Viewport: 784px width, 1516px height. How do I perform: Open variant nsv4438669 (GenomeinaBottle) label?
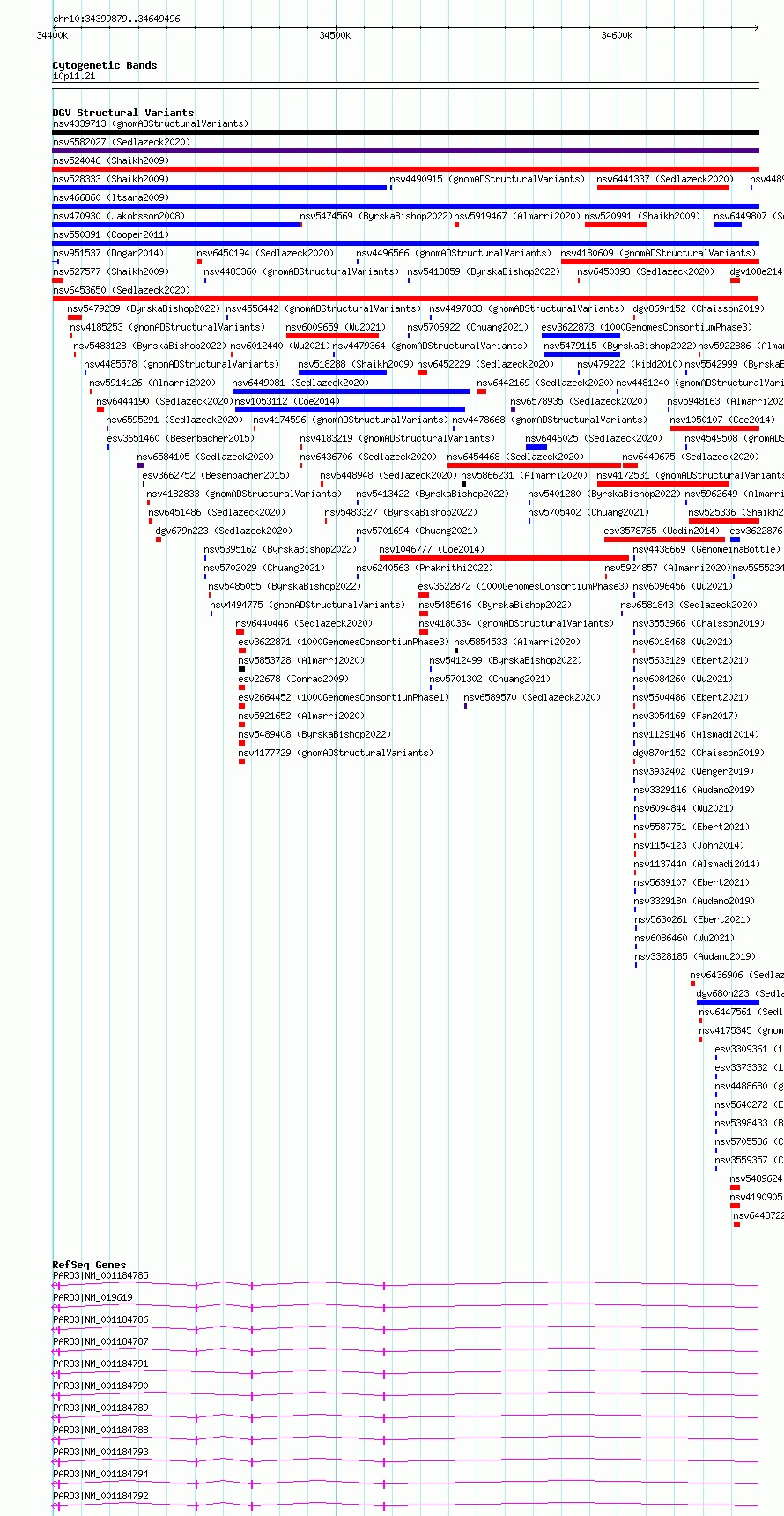click(x=706, y=549)
